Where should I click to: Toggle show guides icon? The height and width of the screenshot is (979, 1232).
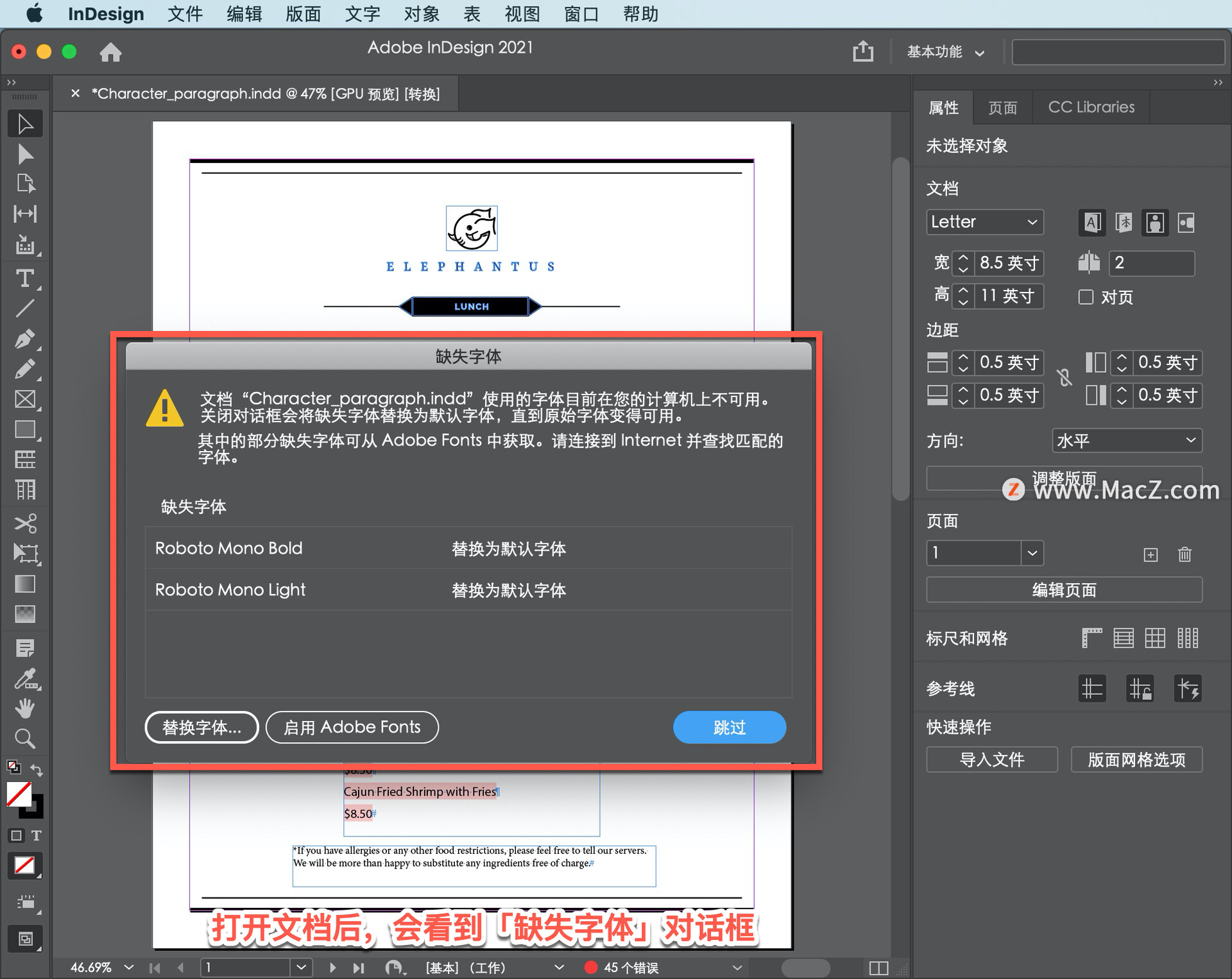[x=1092, y=689]
